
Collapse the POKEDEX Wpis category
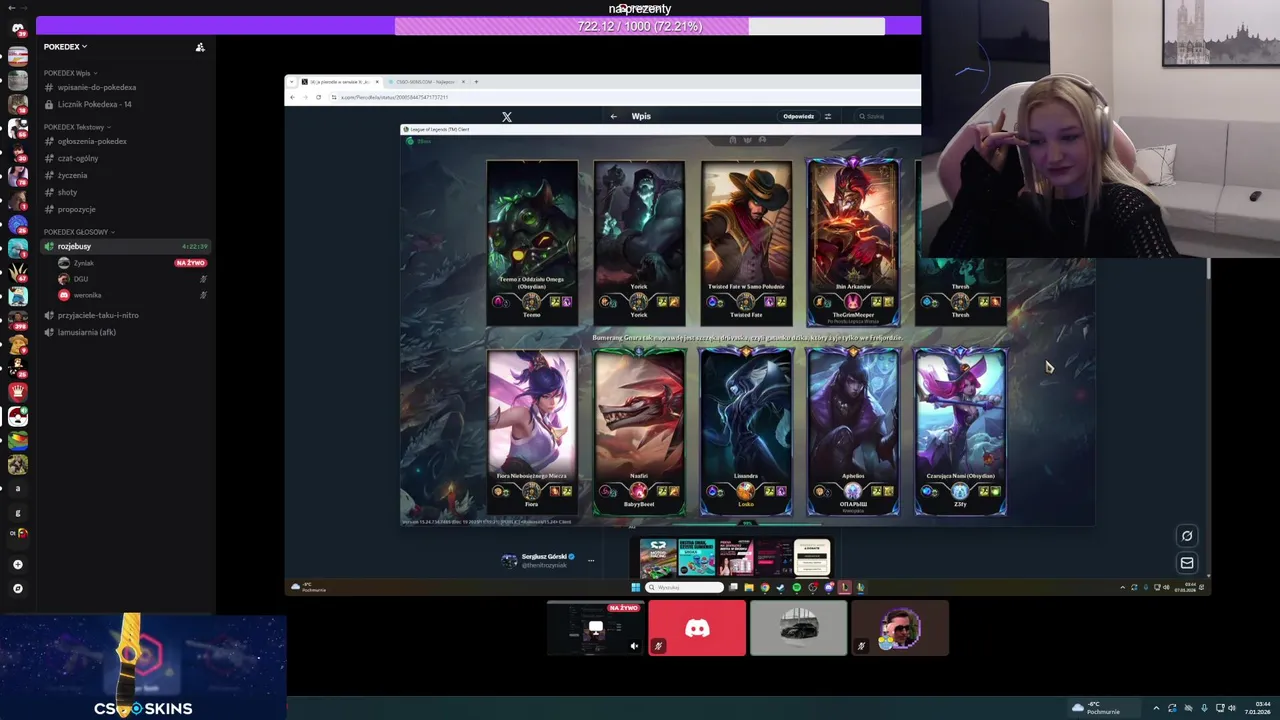pos(70,73)
